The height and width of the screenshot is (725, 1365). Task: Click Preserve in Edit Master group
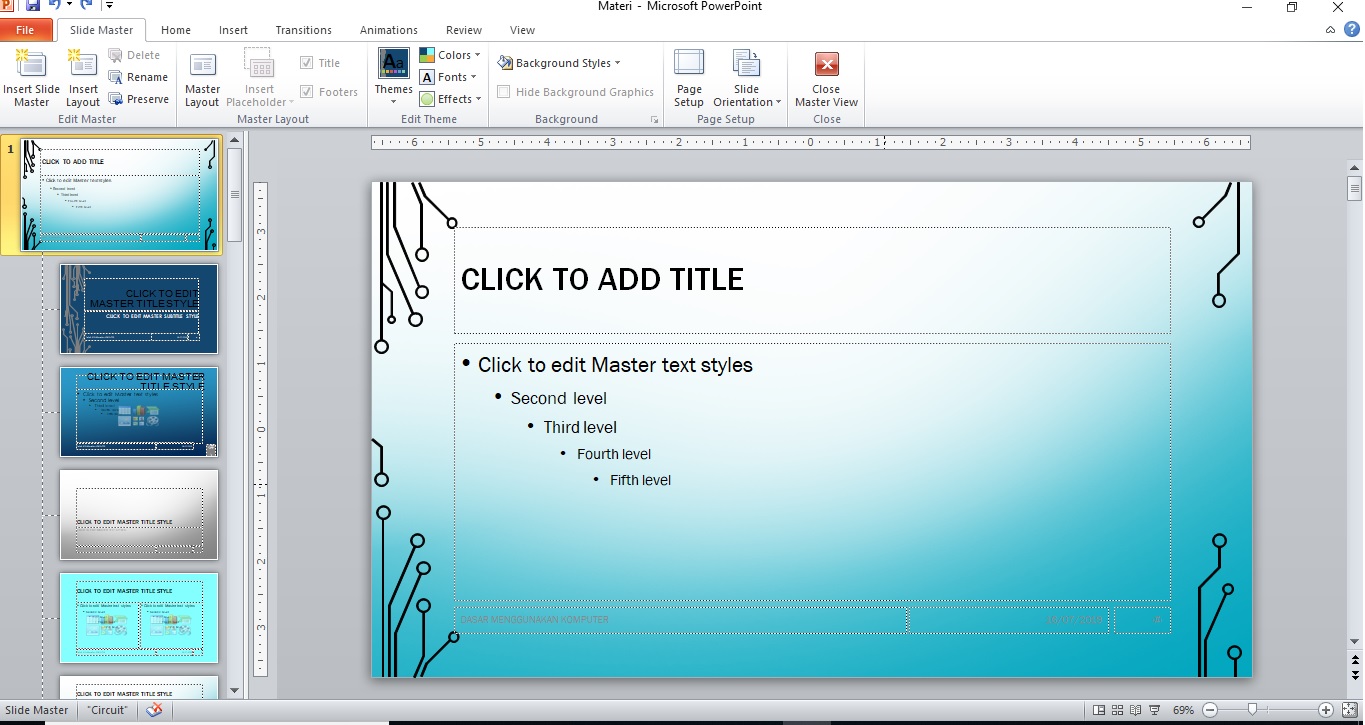pos(138,99)
